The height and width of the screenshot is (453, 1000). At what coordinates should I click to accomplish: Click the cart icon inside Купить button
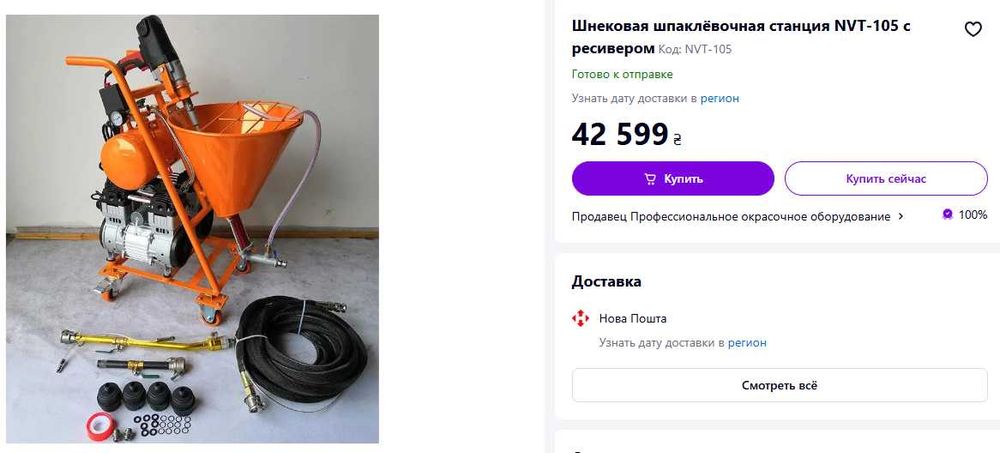click(650, 179)
